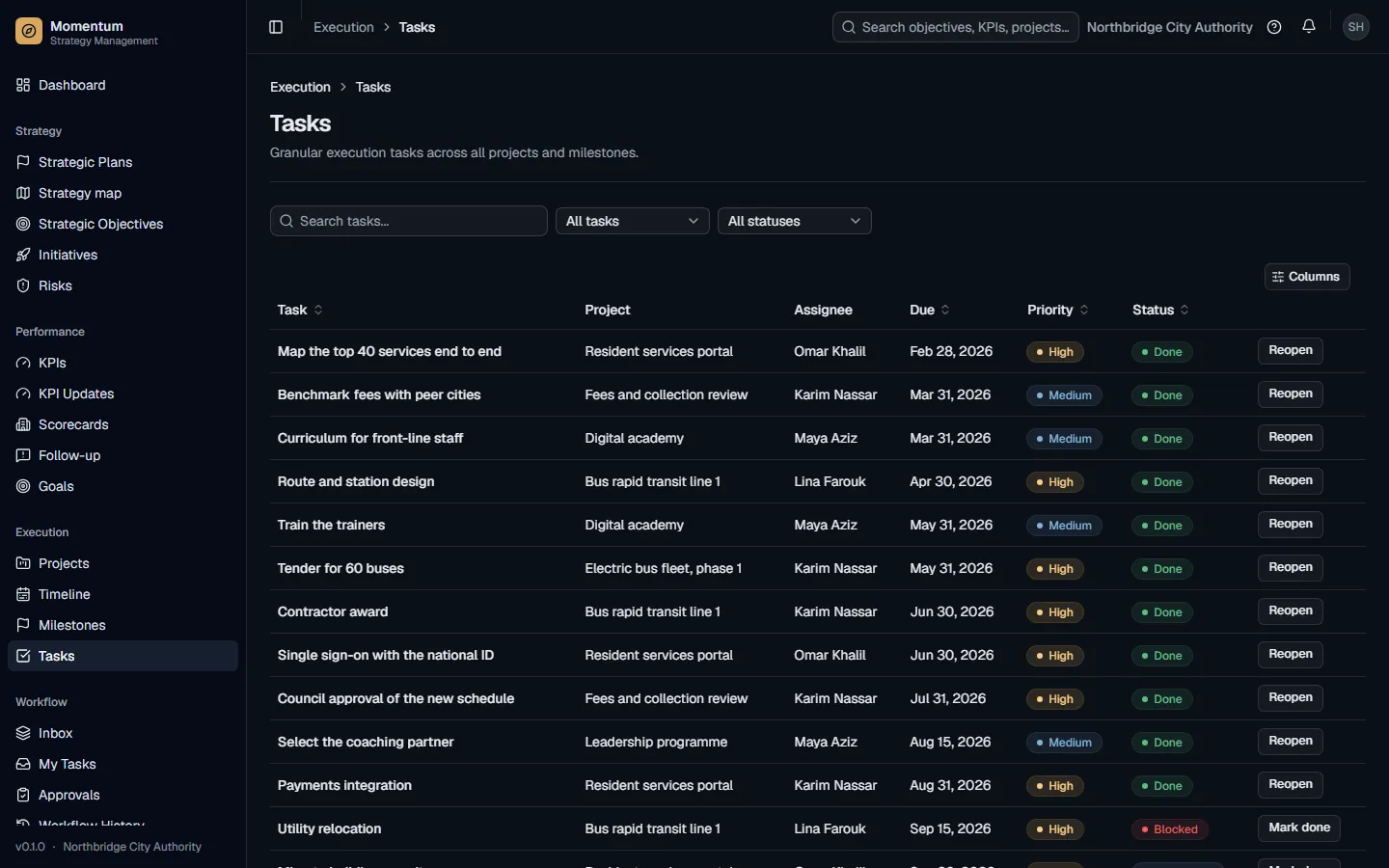Toggle the sidebar panel icon
The width and height of the screenshot is (1389, 868).
[x=276, y=27]
